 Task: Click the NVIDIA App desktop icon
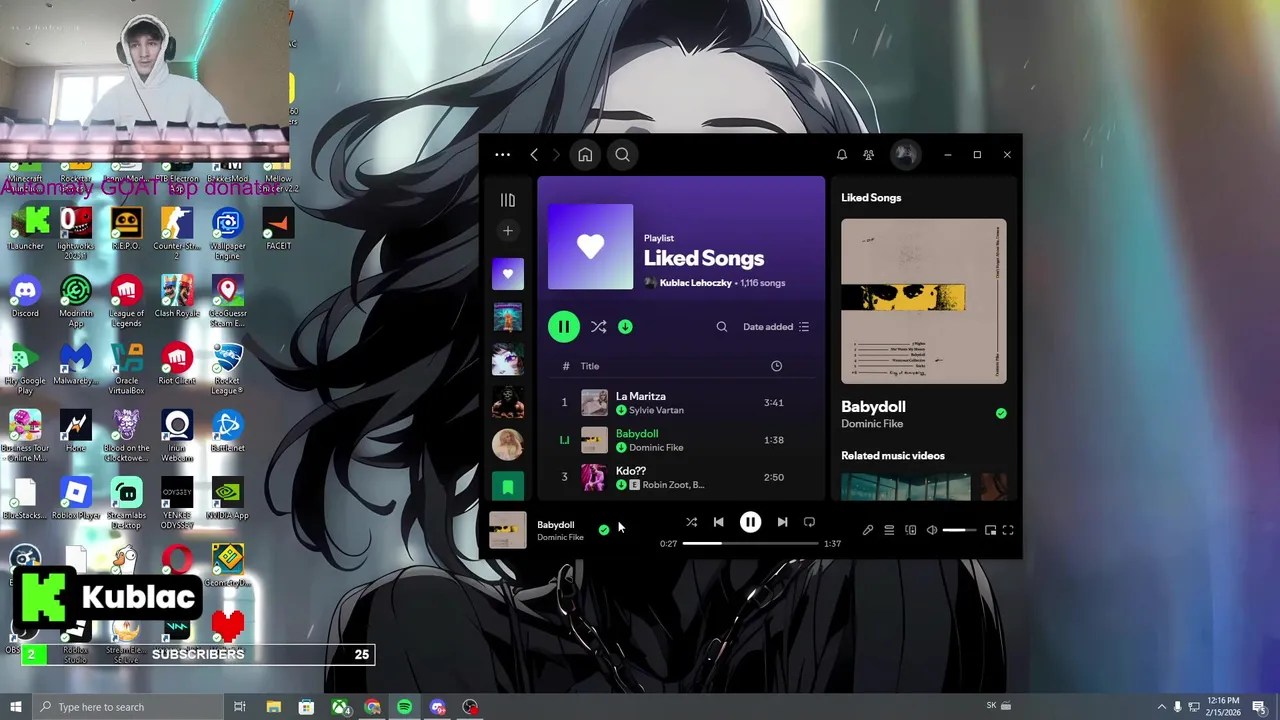tap(227, 499)
